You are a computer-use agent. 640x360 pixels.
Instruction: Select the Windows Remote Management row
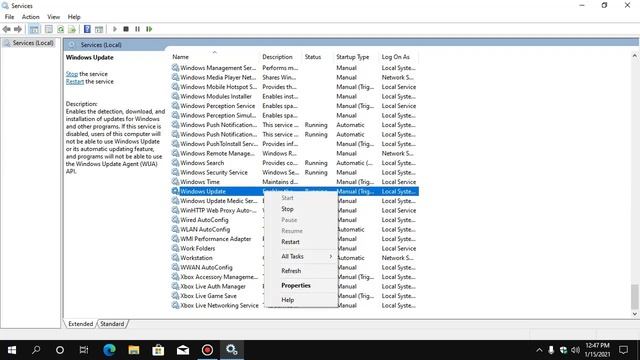pos(295,153)
